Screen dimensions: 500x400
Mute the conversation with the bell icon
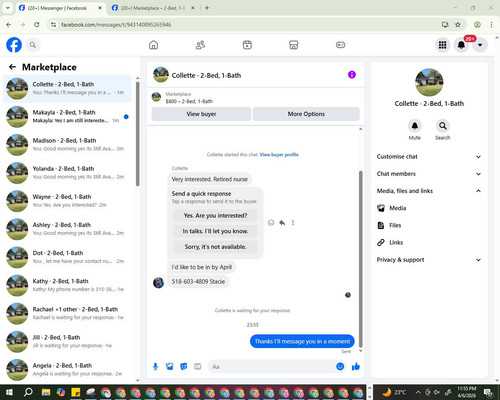[415, 126]
